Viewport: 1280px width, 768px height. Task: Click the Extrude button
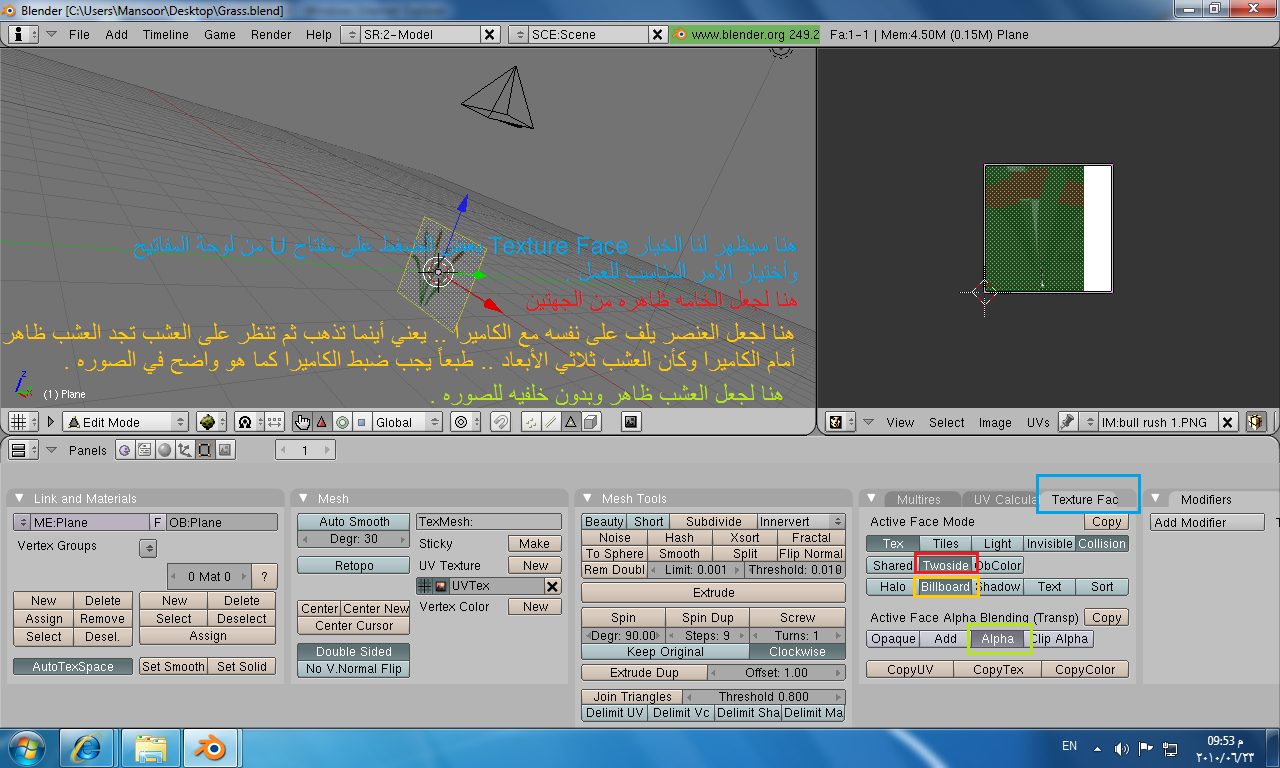pos(713,593)
